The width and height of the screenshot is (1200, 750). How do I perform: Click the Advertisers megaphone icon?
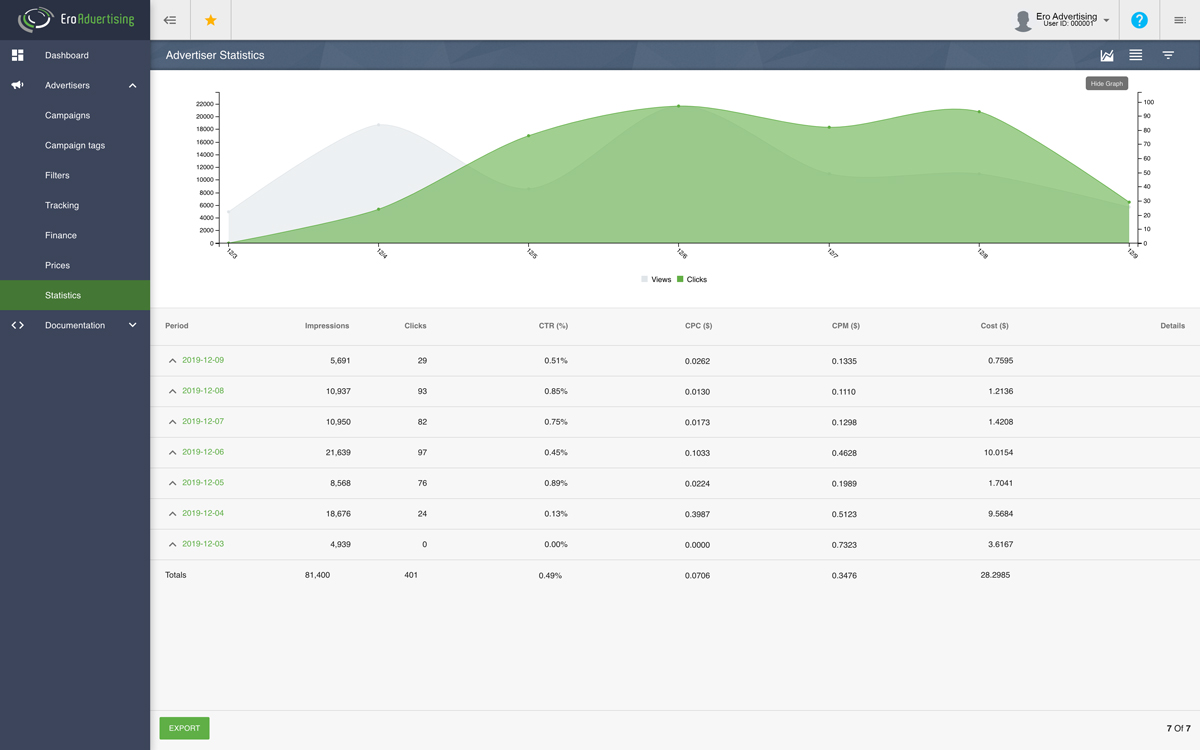17,85
